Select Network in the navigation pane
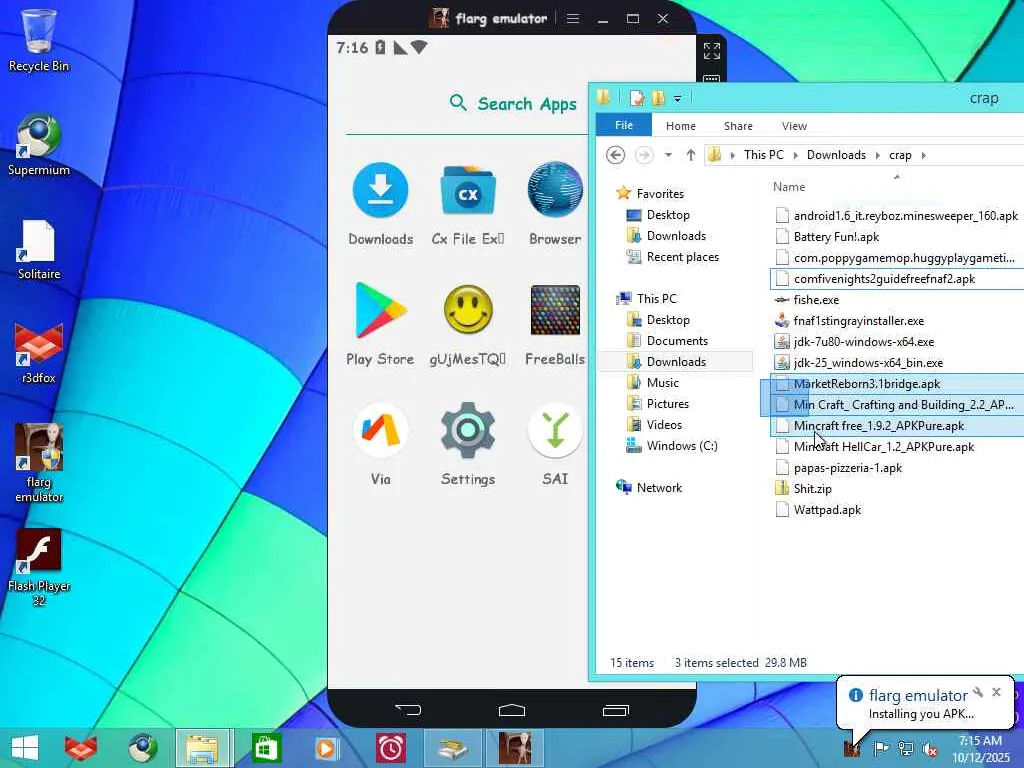This screenshot has height=768, width=1024. (x=659, y=487)
